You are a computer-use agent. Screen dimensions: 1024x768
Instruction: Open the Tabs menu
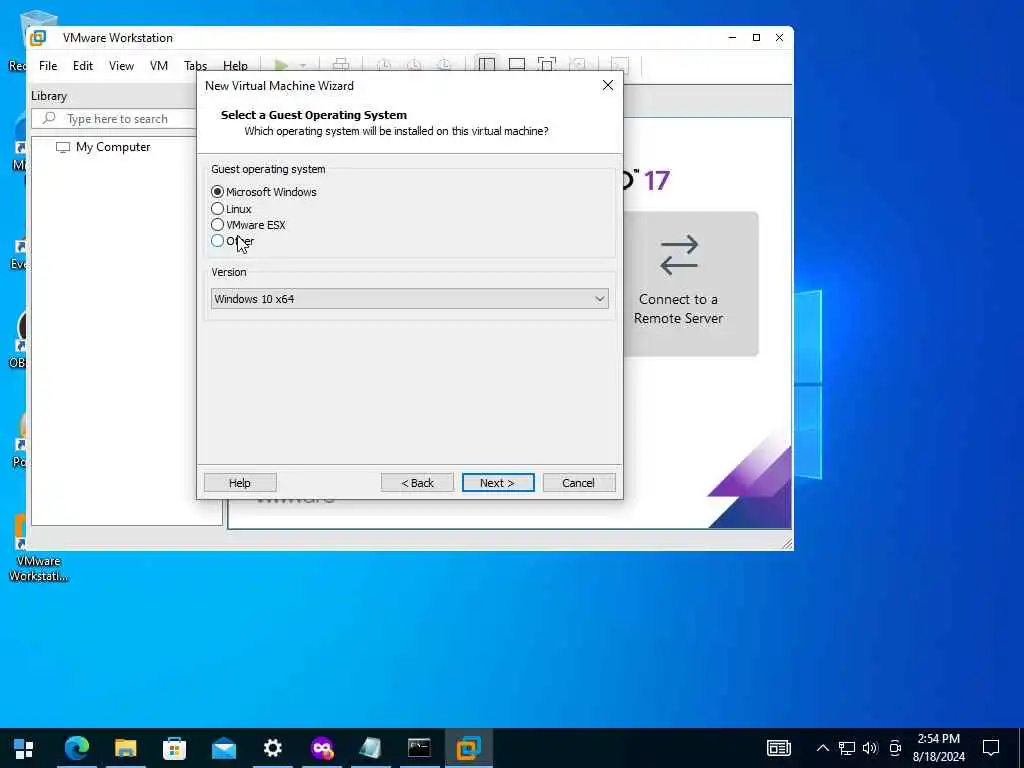coord(195,66)
